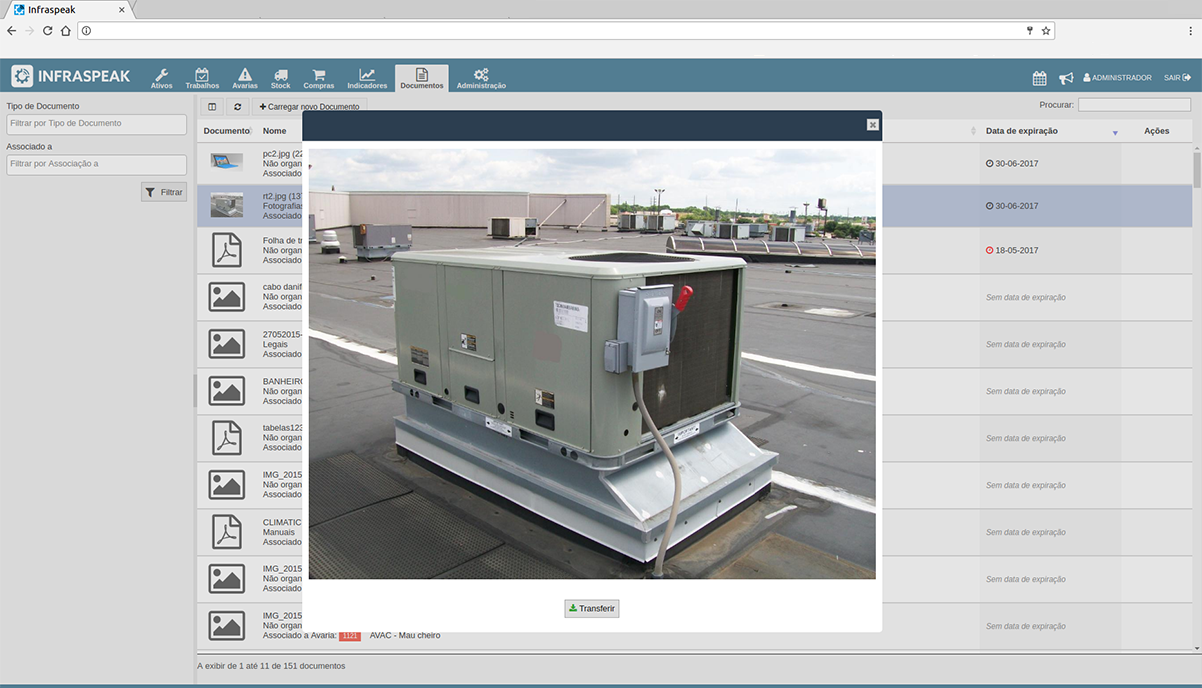Click the Nome column header
This screenshot has width=1202, height=688.
[x=275, y=131]
